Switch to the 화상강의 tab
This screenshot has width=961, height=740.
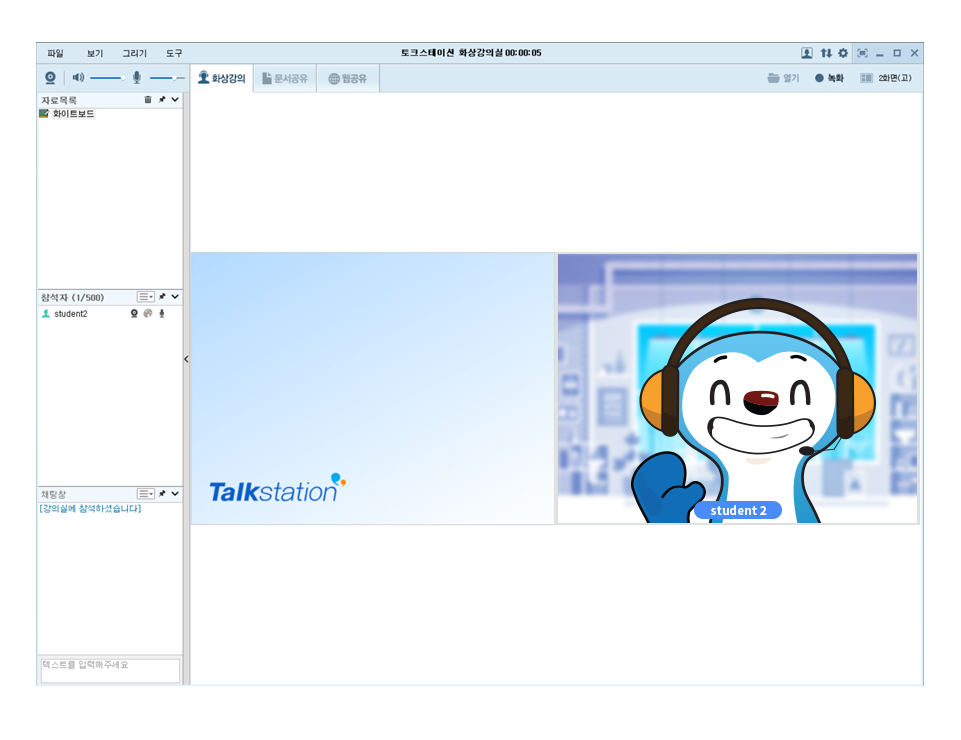pyautogui.click(x=221, y=78)
